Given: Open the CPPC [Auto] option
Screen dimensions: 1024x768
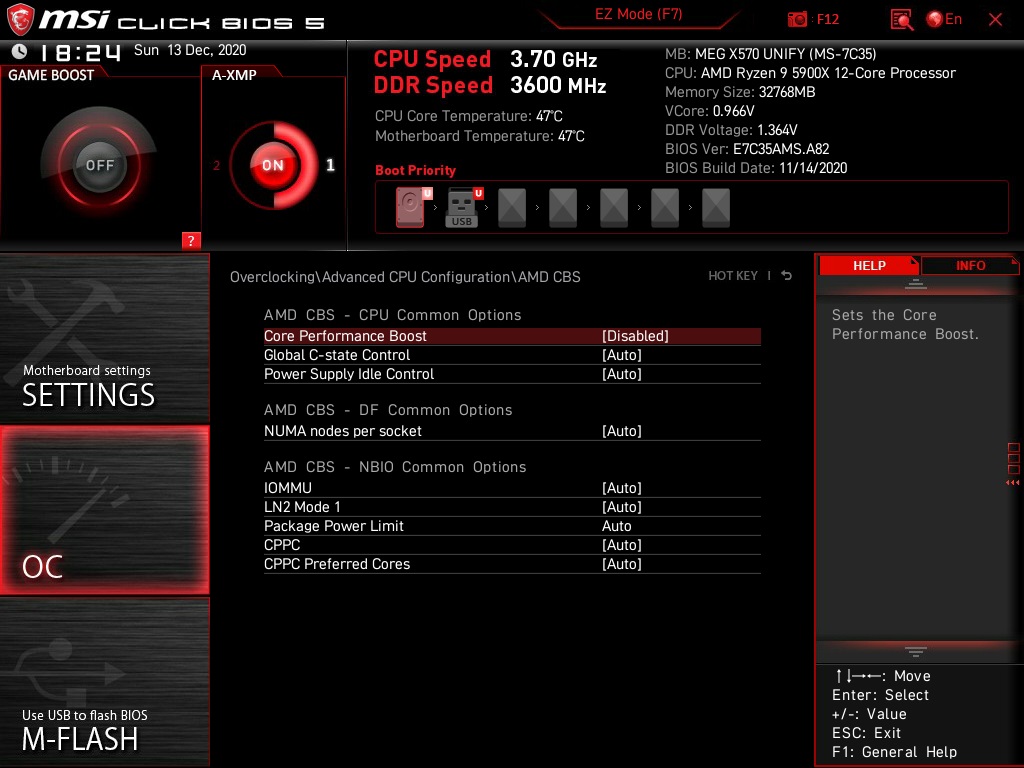Looking at the screenshot, I should (512, 545).
